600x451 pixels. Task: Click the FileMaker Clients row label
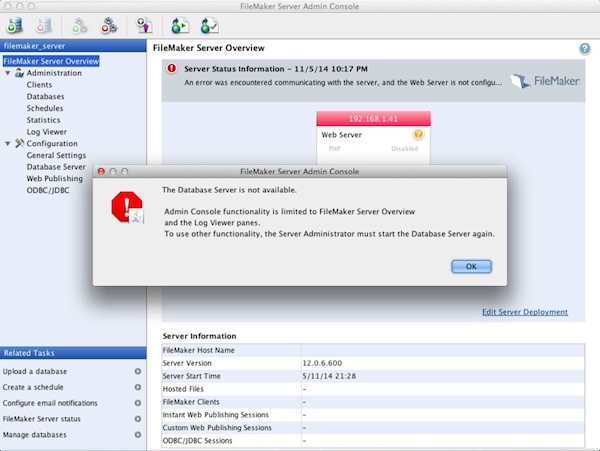pyautogui.click(x=191, y=402)
